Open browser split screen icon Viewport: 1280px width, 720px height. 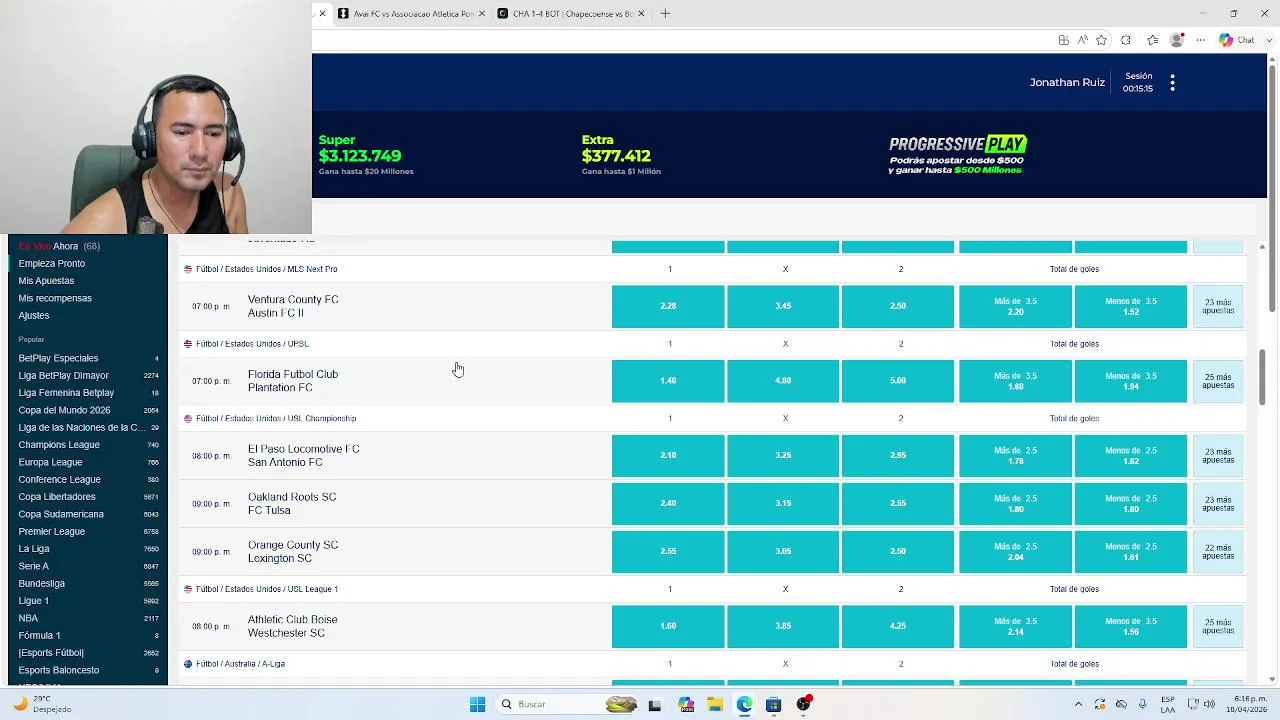pyautogui.click(x=1063, y=40)
